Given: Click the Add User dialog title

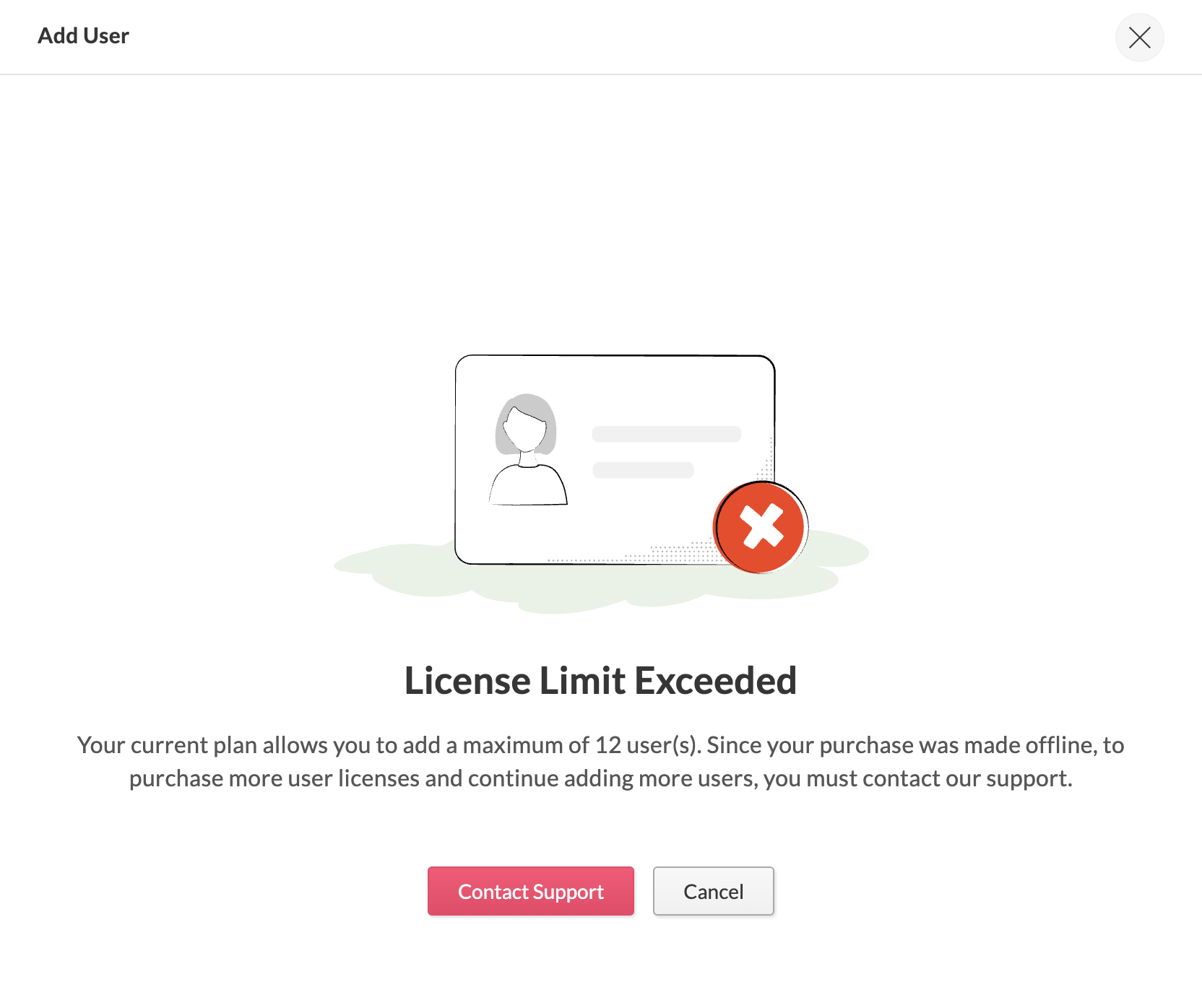Looking at the screenshot, I should (x=83, y=36).
